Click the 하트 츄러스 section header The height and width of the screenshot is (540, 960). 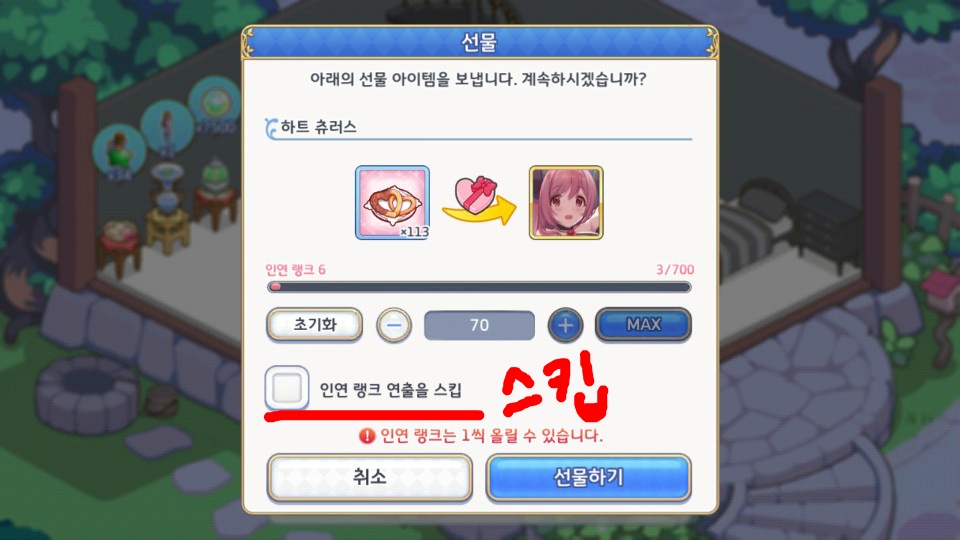tap(318, 127)
